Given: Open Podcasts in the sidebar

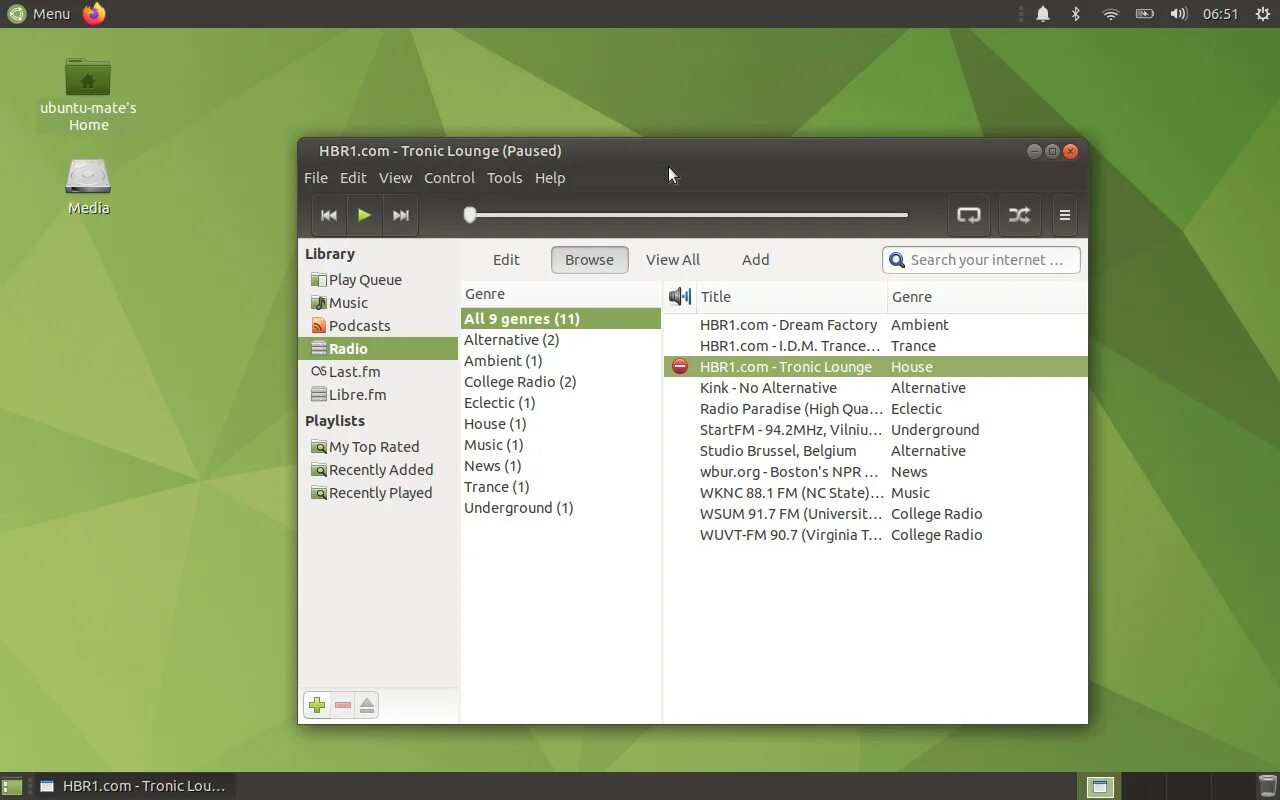Looking at the screenshot, I should pos(378,326).
